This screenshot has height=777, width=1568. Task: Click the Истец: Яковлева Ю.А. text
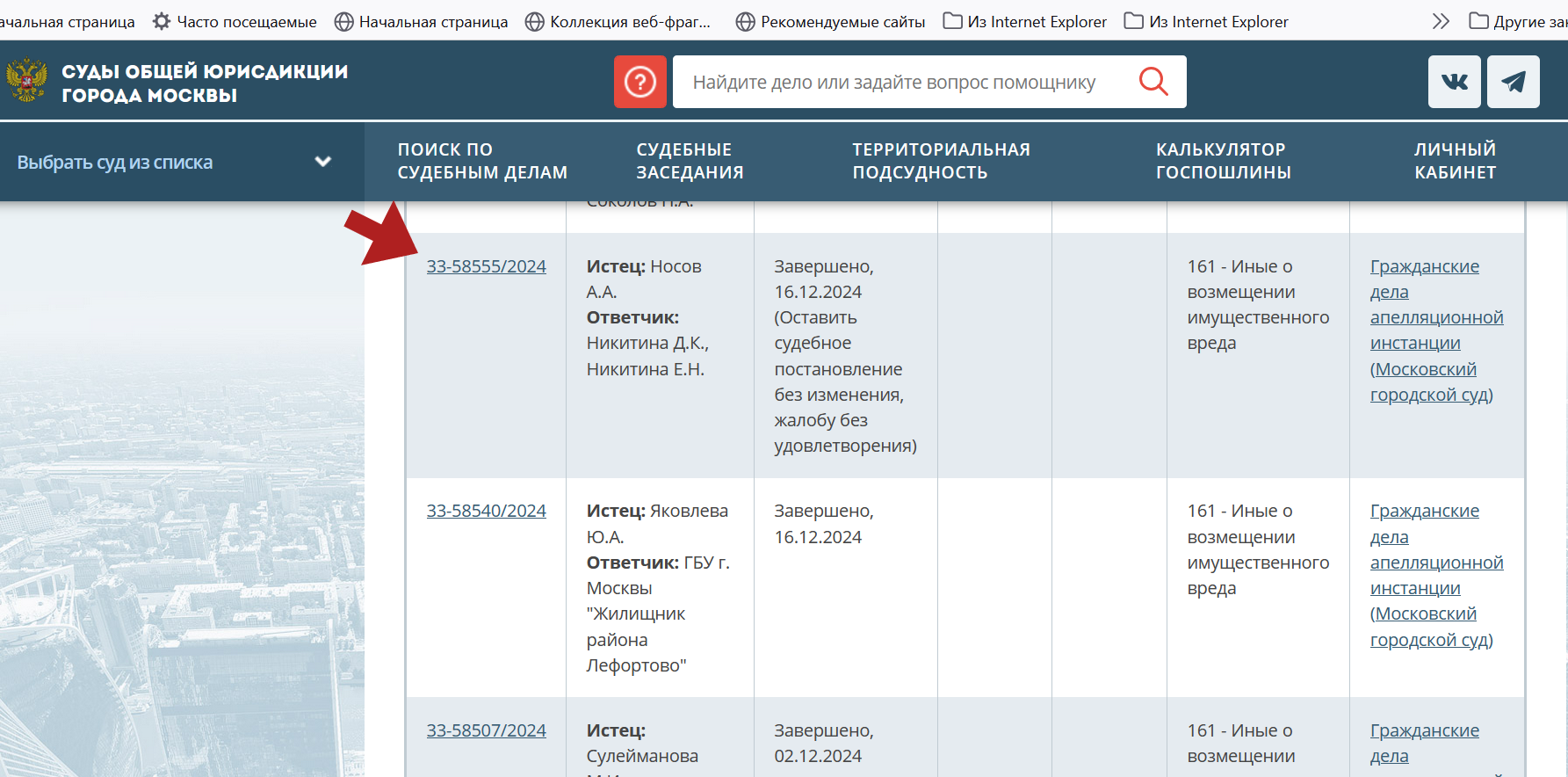point(657,523)
